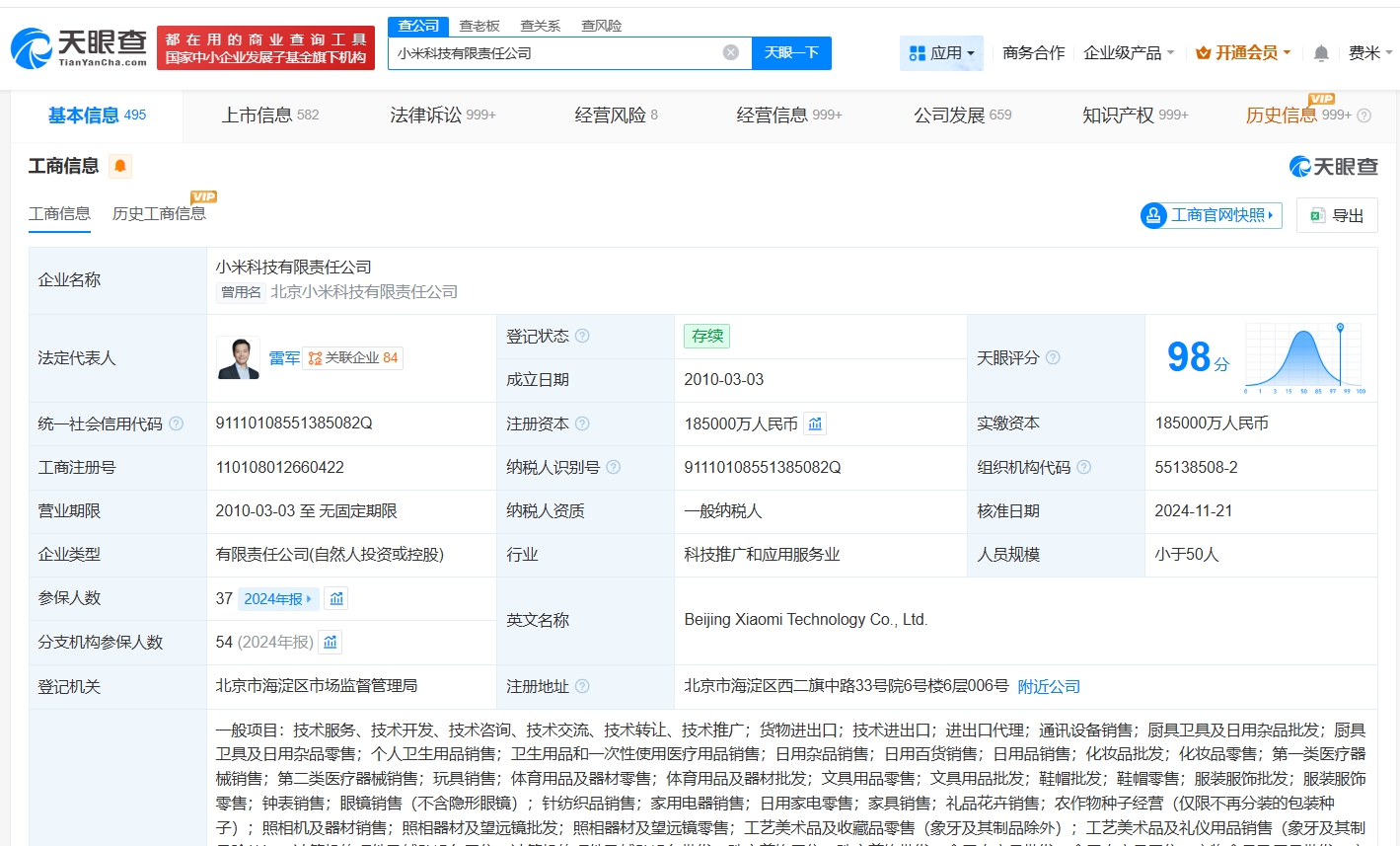Expand the 企业级产品 dropdown
This screenshot has width=1400, height=846.
point(1129,53)
